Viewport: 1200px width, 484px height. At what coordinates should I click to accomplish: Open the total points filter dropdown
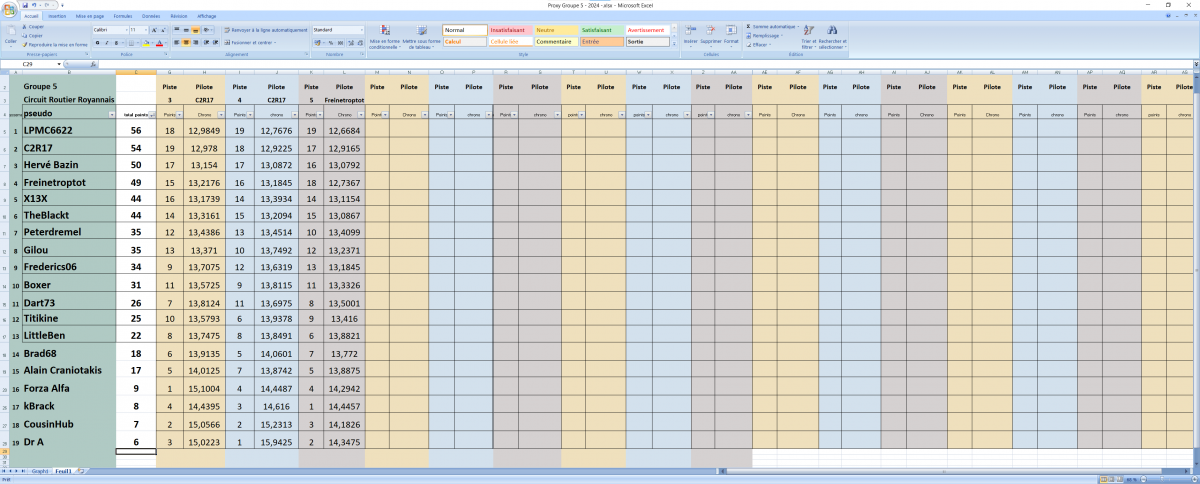152,115
